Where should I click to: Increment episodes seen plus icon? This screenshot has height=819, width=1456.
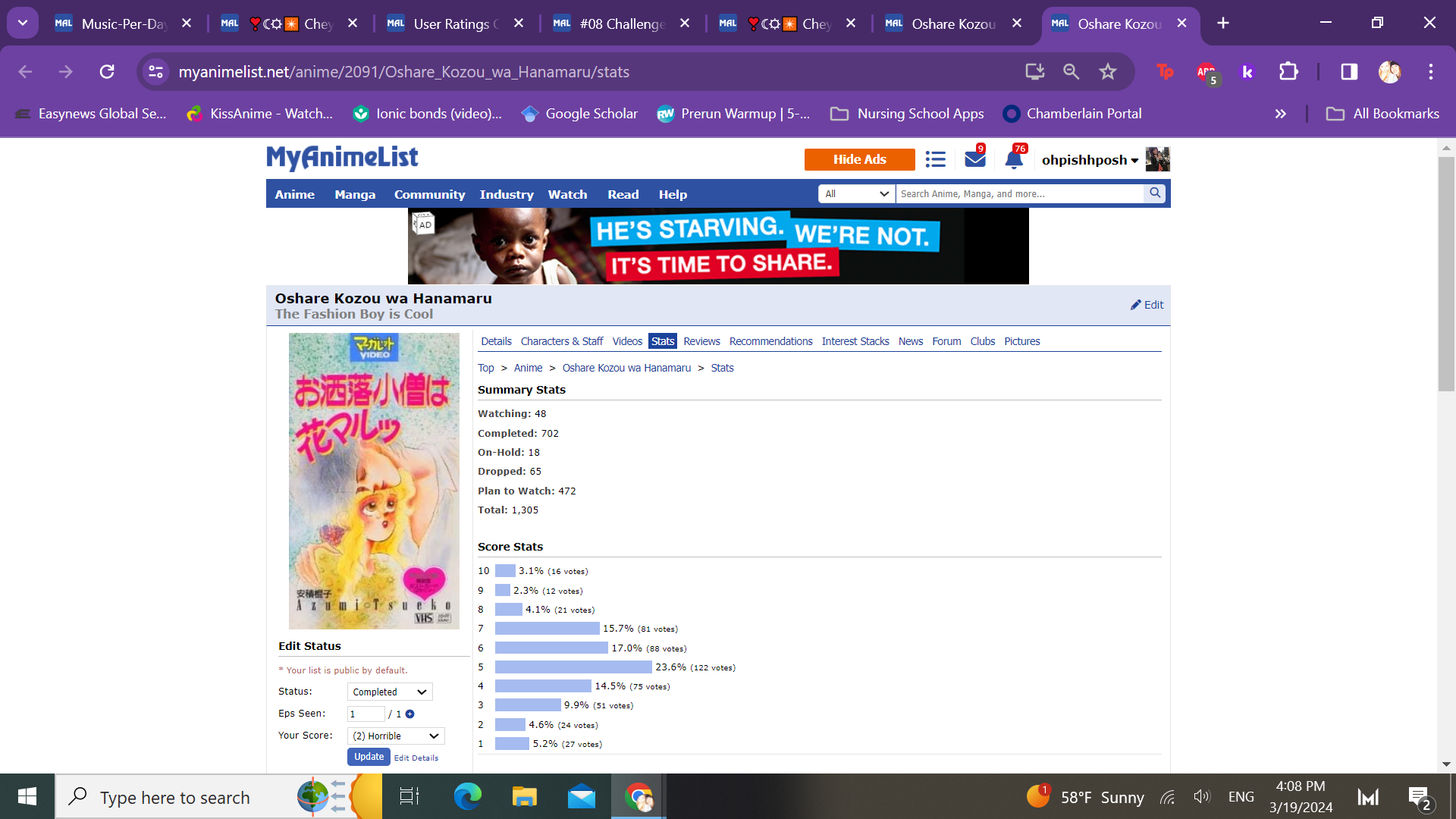[x=409, y=714]
